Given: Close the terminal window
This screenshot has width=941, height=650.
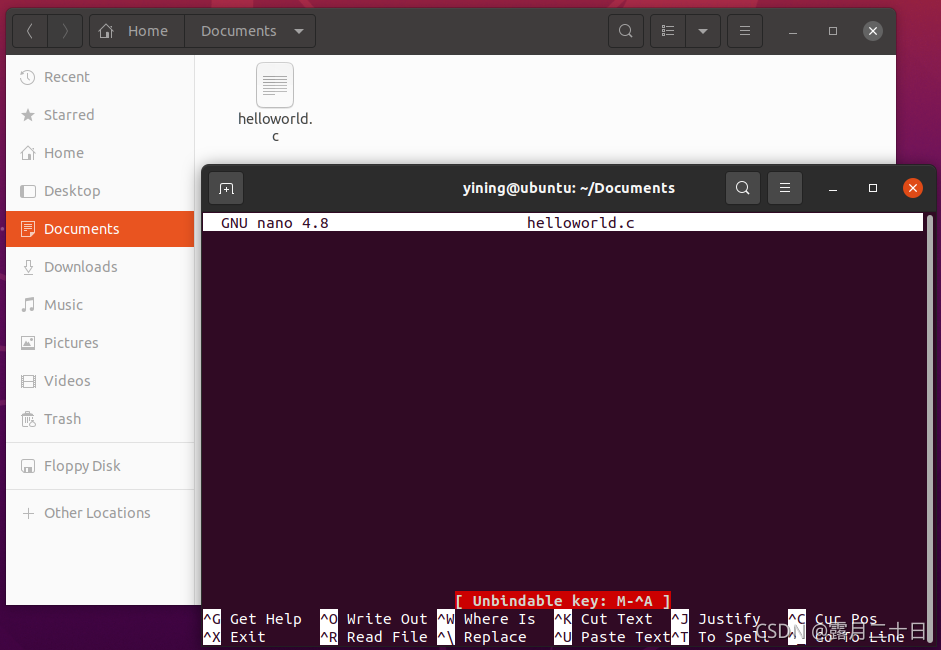Looking at the screenshot, I should [x=913, y=188].
